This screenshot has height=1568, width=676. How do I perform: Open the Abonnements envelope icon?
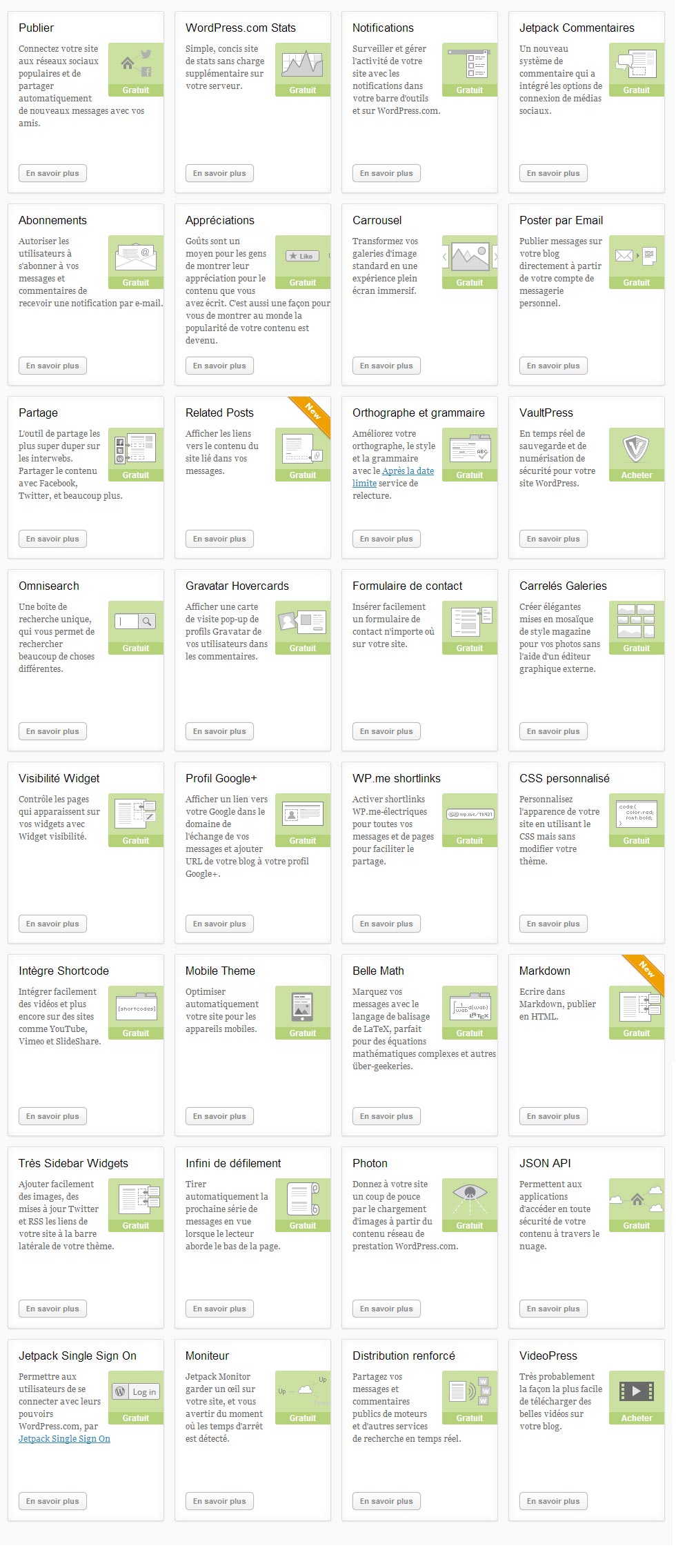pos(136,256)
